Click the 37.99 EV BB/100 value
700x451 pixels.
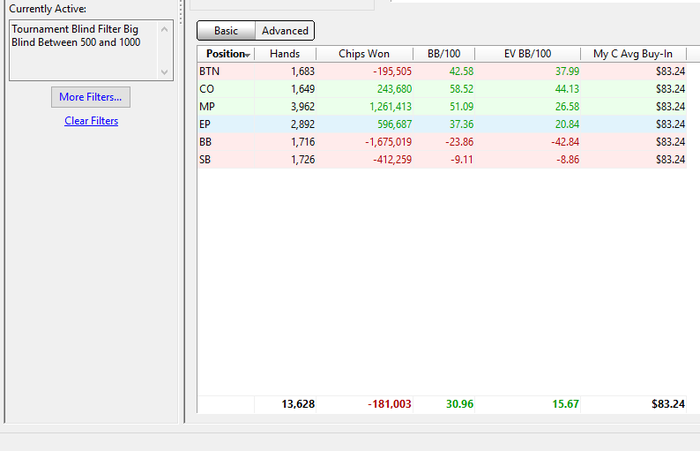(x=567, y=71)
